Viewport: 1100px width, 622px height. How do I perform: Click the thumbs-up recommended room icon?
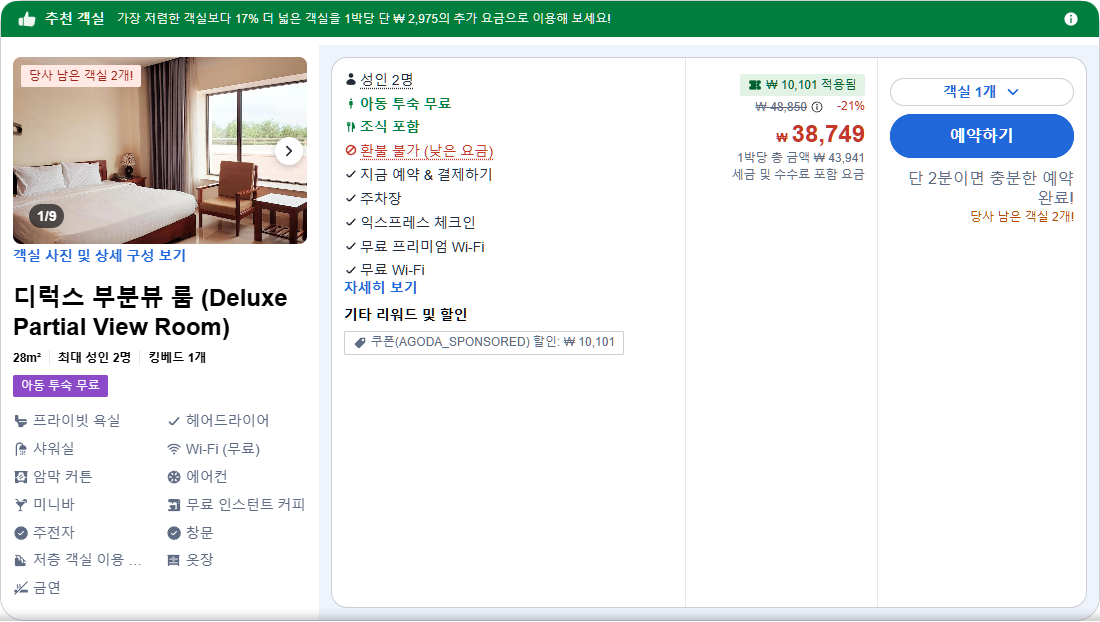[x=27, y=19]
